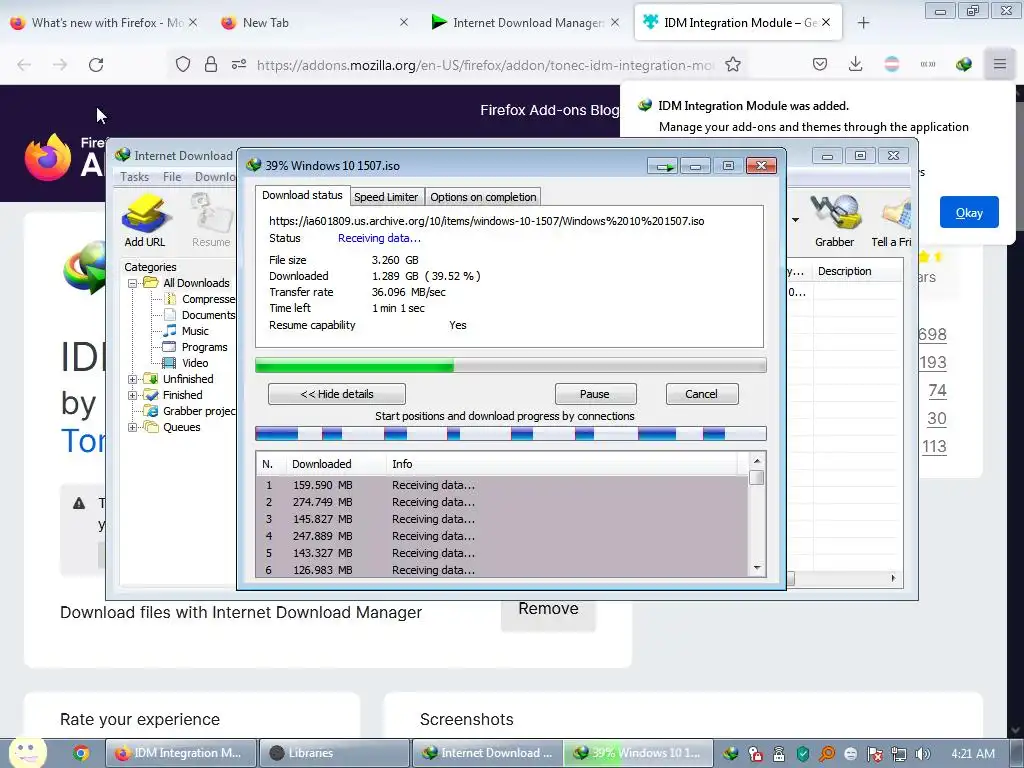The width and height of the screenshot is (1024, 768).
Task: Click the Start button smiley icon
Action: click(28, 752)
